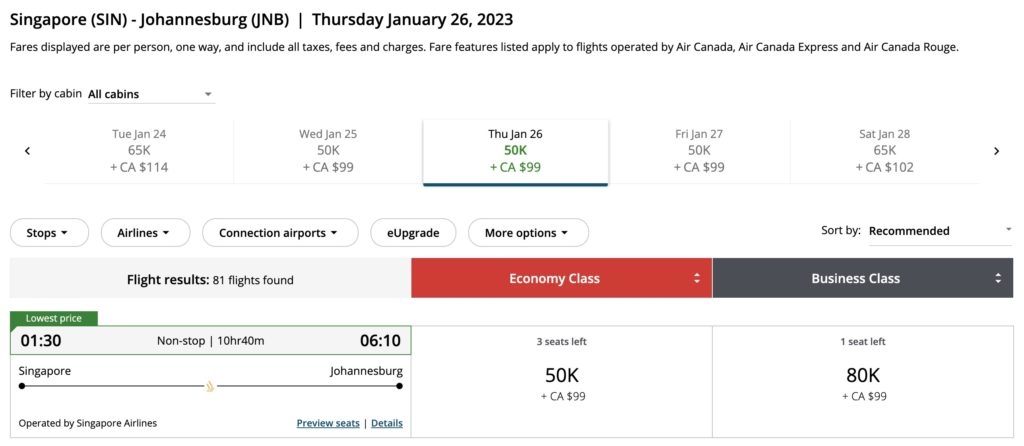Open flight Details link
Viewport: 1024px width, 446px height.
[387, 424]
